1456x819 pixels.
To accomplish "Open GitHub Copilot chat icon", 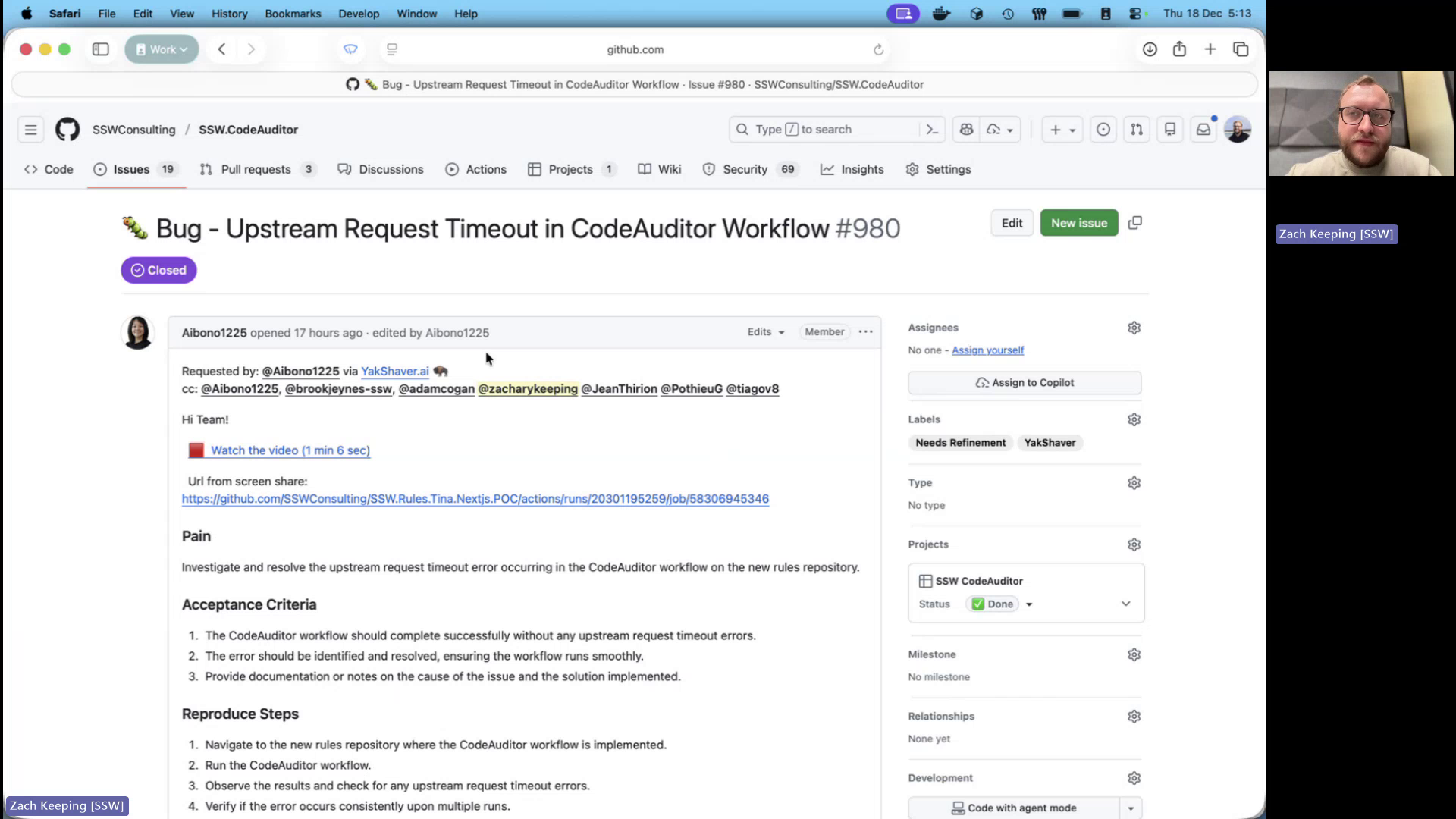I will tap(965, 129).
